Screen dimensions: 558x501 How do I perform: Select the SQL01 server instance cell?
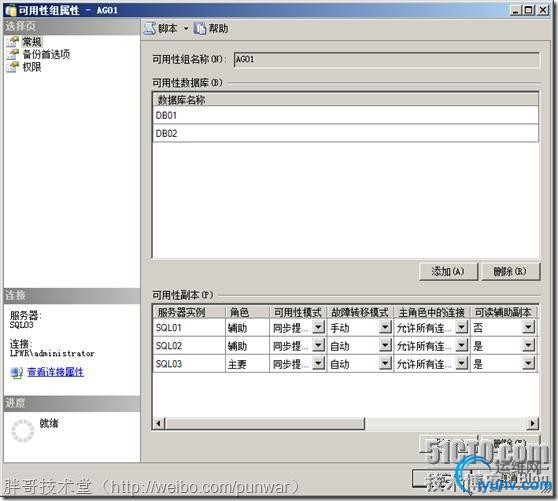point(189,327)
